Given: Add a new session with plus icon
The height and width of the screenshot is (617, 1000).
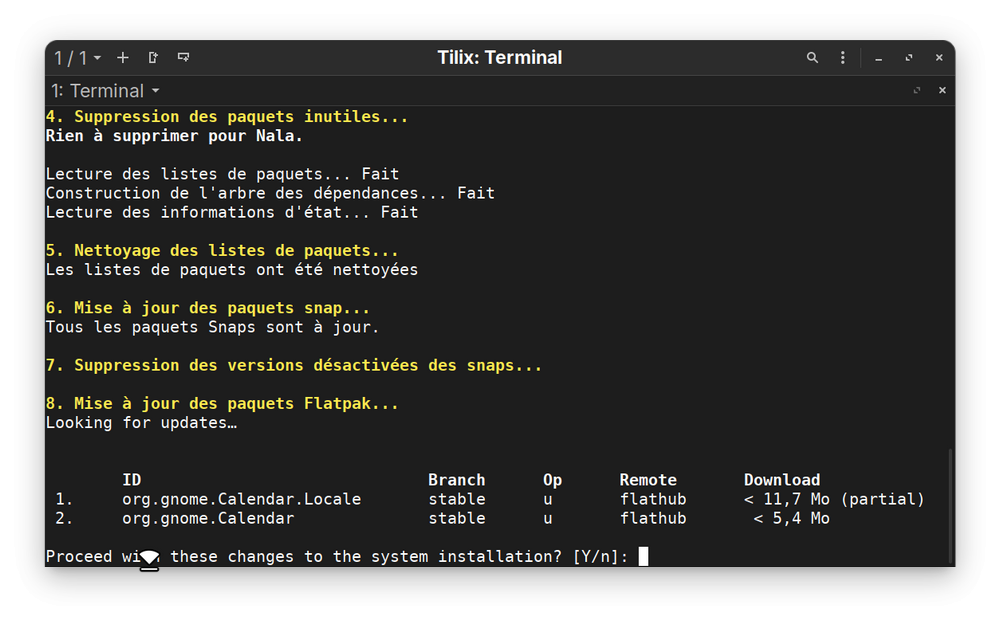Looking at the screenshot, I should click(123, 58).
